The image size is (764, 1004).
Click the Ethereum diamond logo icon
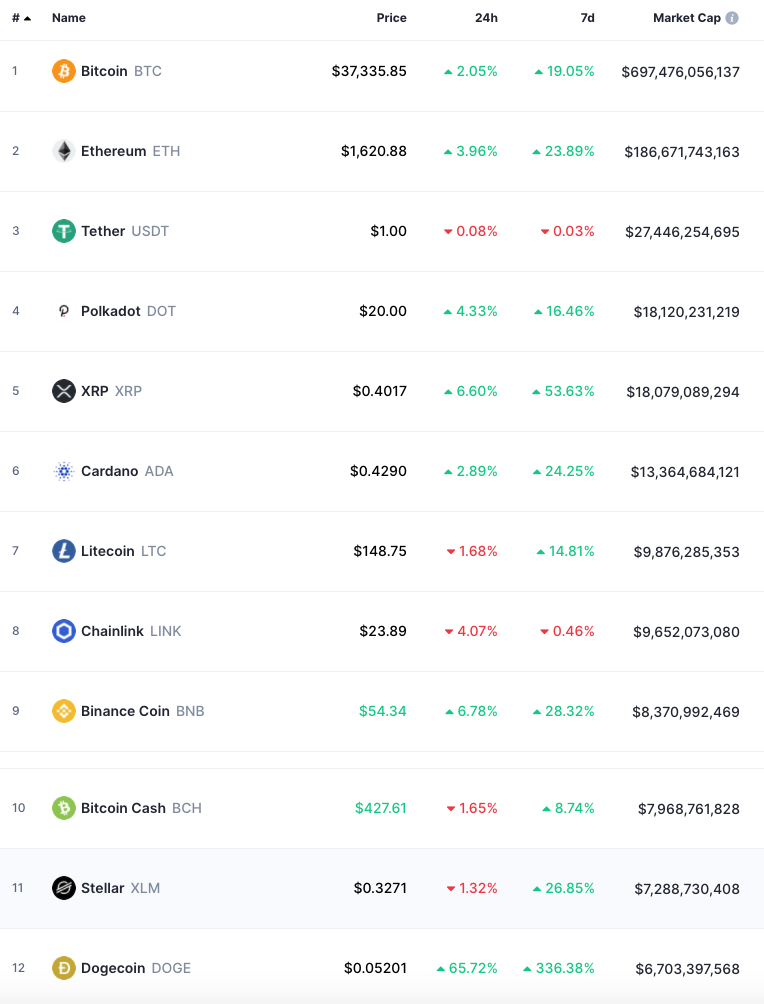63,151
